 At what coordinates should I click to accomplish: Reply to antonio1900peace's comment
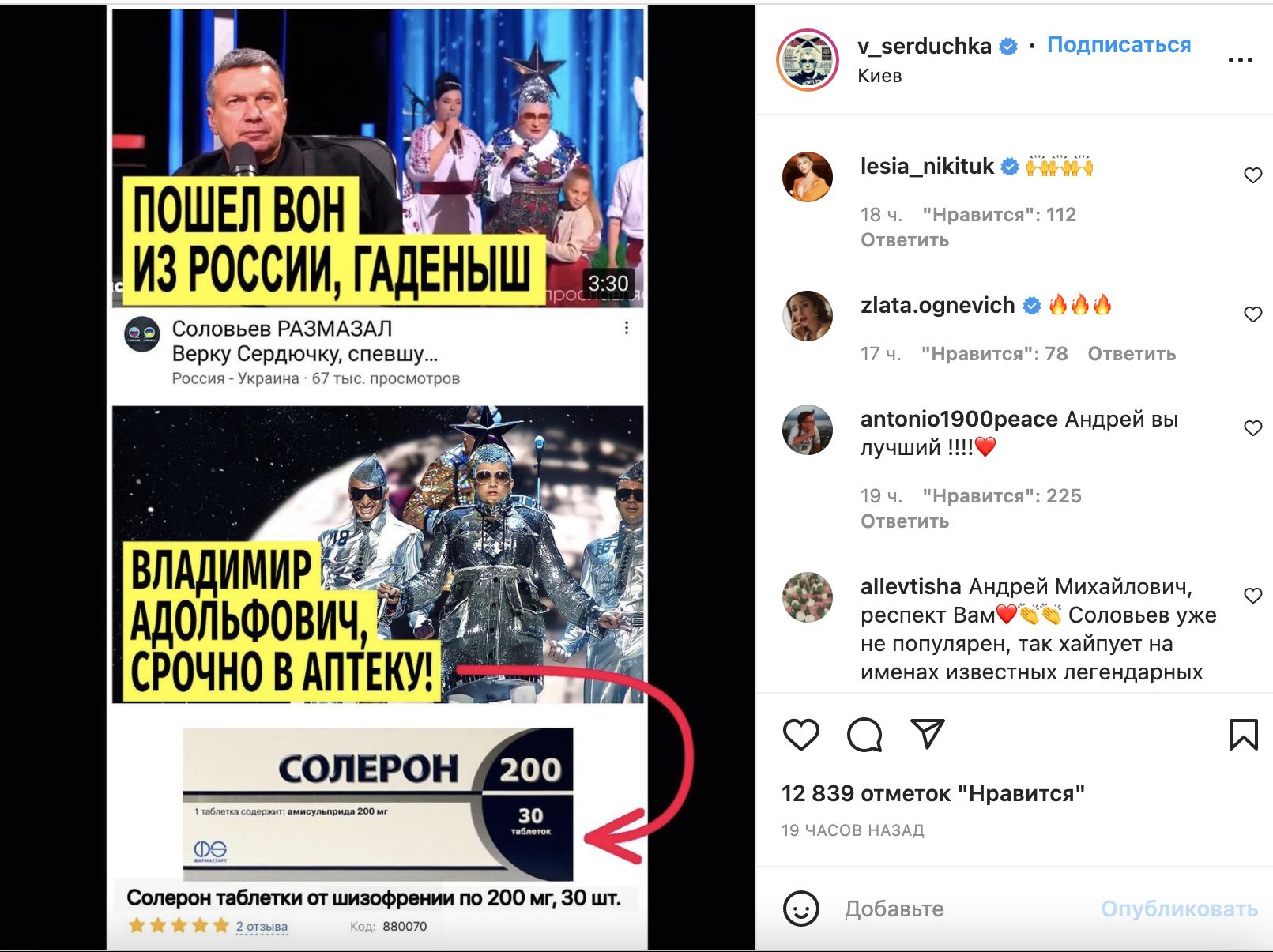click(905, 521)
